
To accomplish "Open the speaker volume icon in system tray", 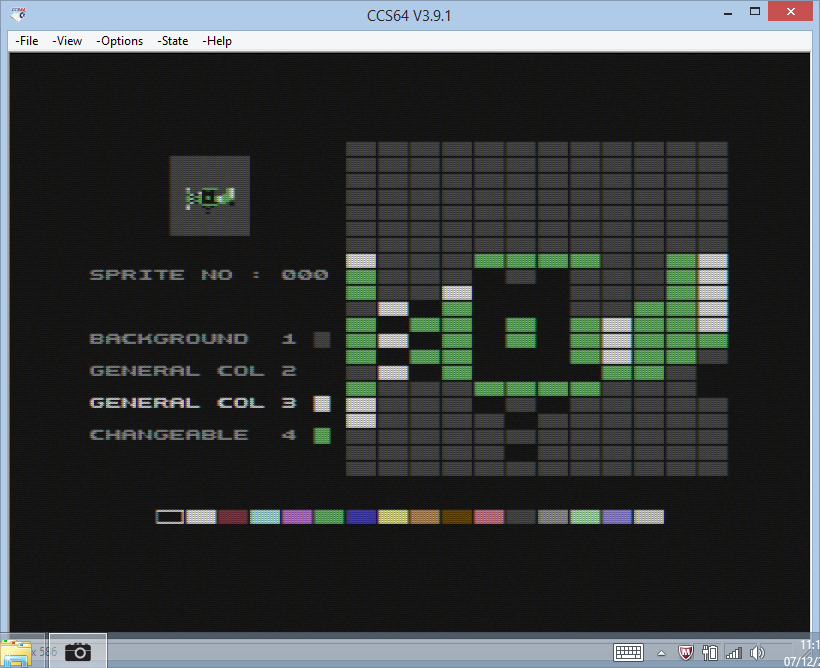I will coord(756,653).
